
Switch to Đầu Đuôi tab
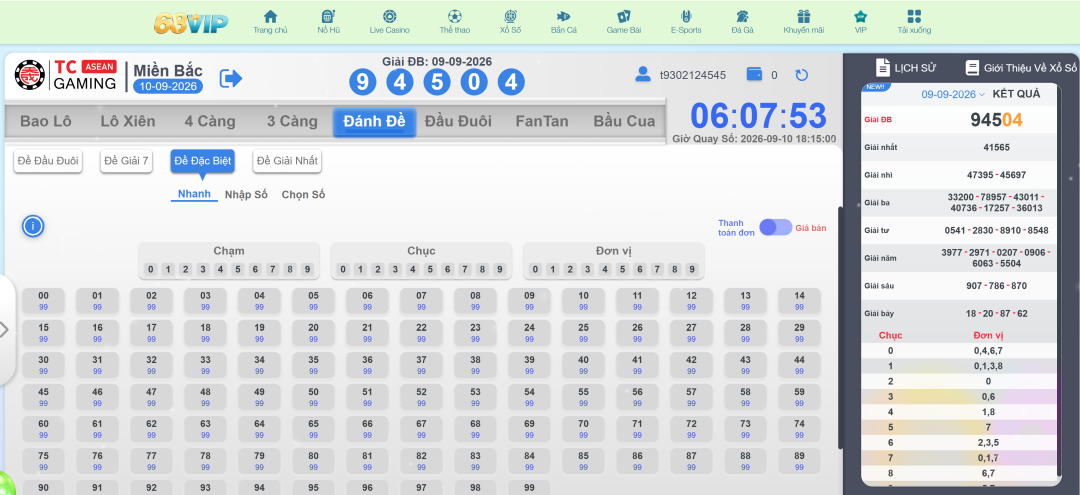pyautogui.click(x=458, y=122)
